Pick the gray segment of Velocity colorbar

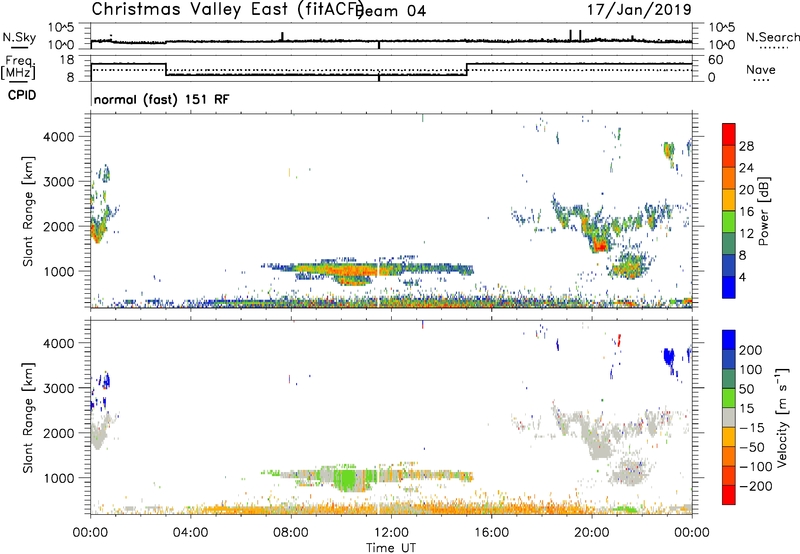coord(729,417)
